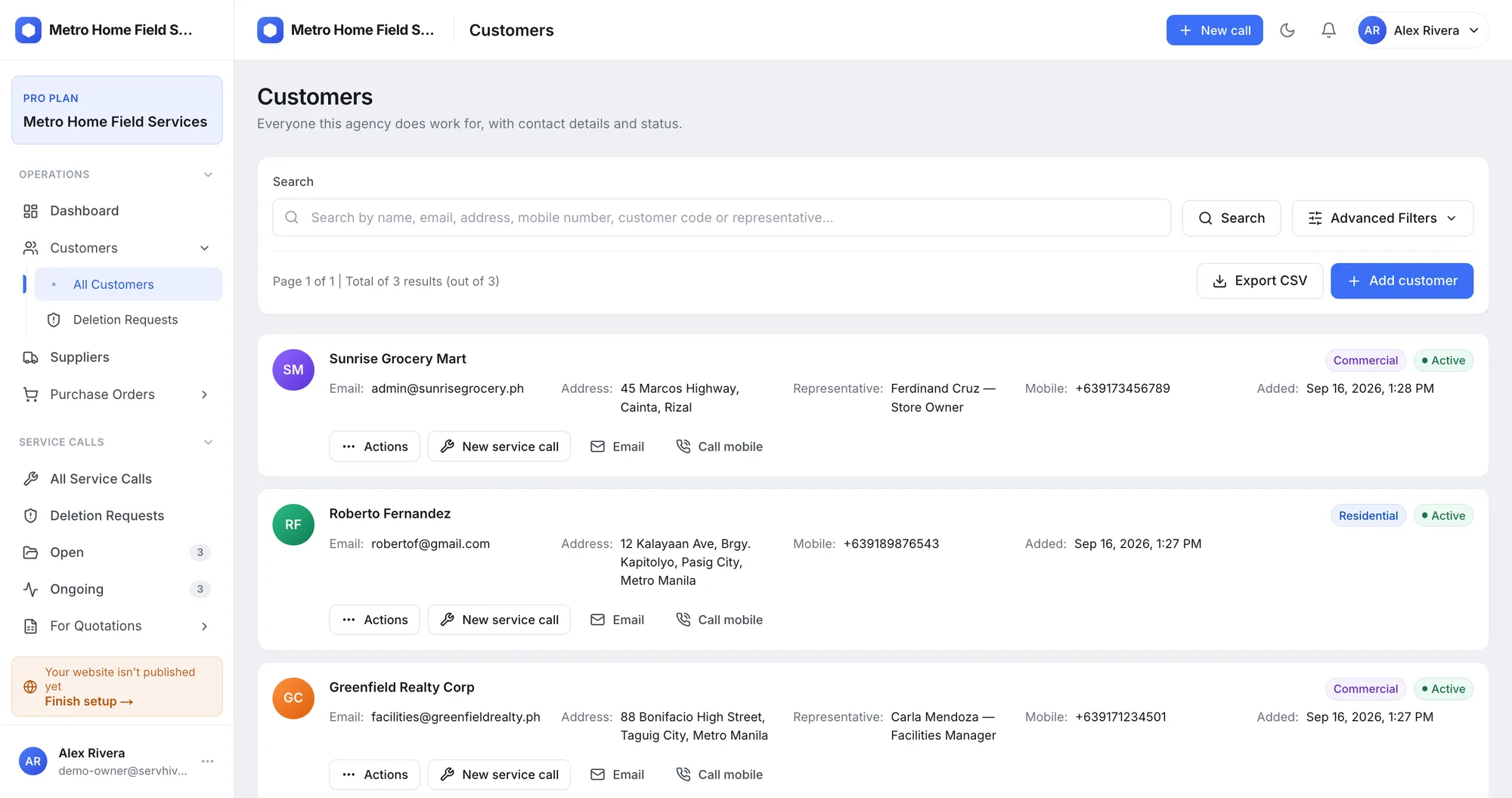Click the SM avatar for Sunrise Grocery Mart
Viewport: 1512px width, 798px height.
pyautogui.click(x=293, y=370)
